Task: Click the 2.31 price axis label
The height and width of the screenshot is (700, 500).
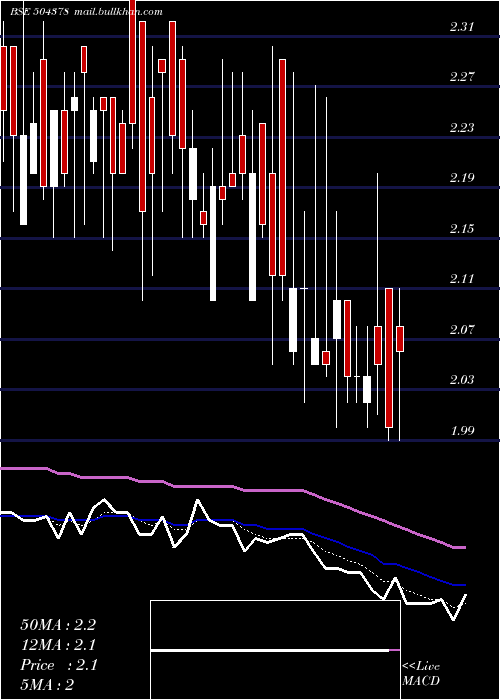Action: click(461, 27)
